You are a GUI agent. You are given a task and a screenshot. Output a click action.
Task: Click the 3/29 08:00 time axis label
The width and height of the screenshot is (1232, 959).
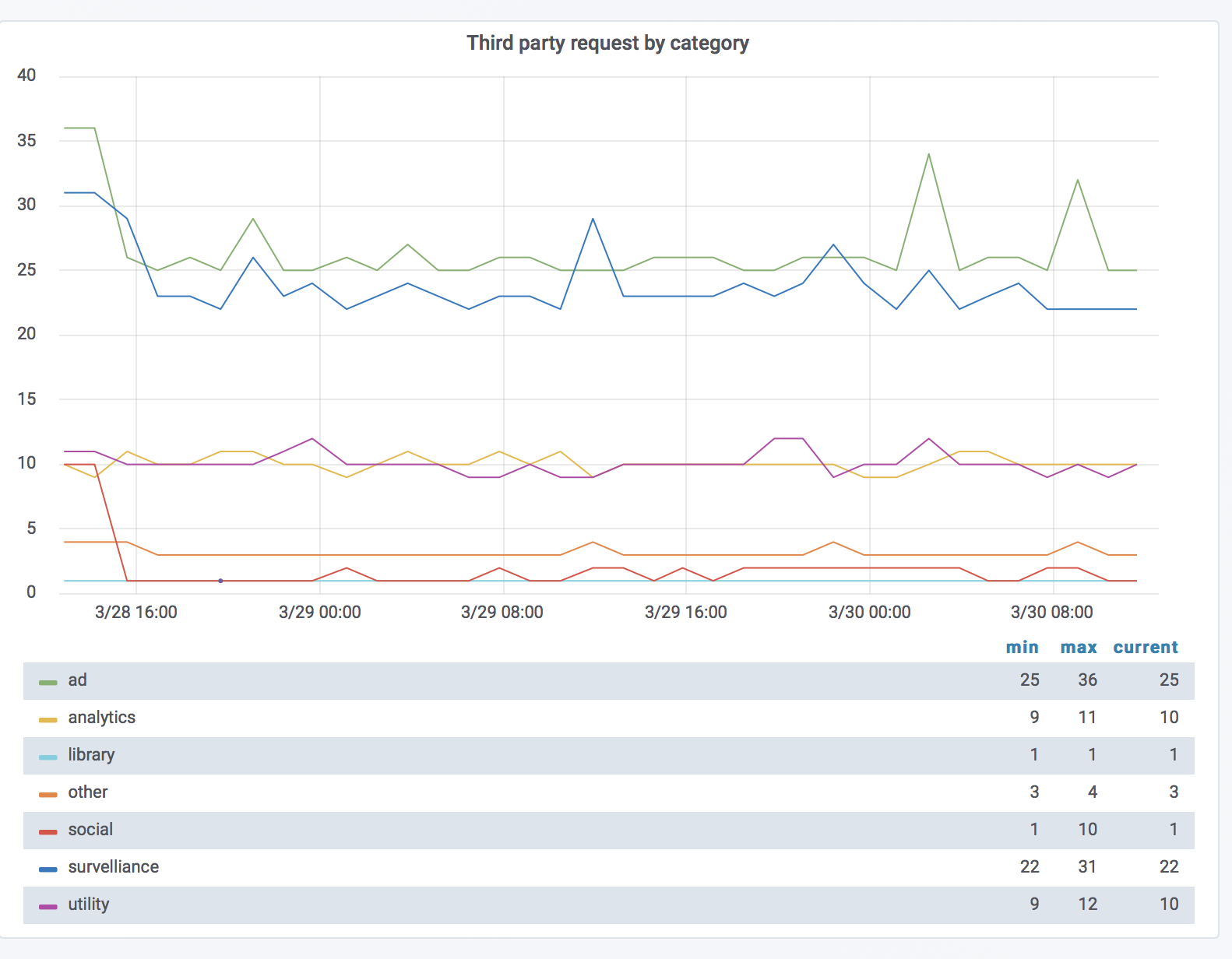click(x=502, y=613)
